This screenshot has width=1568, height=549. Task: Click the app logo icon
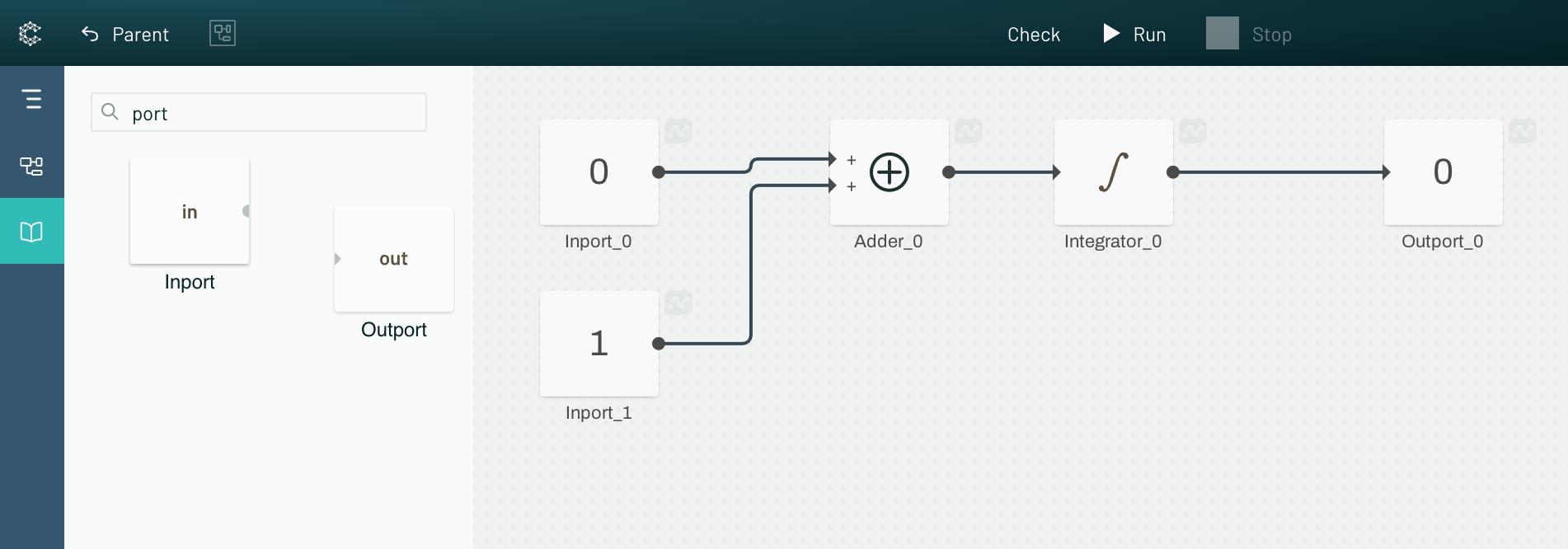[31, 34]
